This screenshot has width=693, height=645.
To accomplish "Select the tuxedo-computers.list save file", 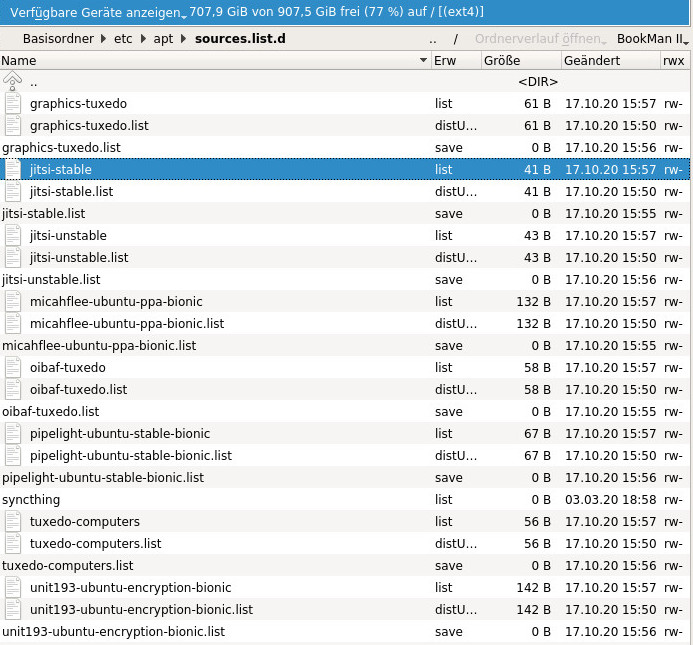I will (x=345, y=565).
